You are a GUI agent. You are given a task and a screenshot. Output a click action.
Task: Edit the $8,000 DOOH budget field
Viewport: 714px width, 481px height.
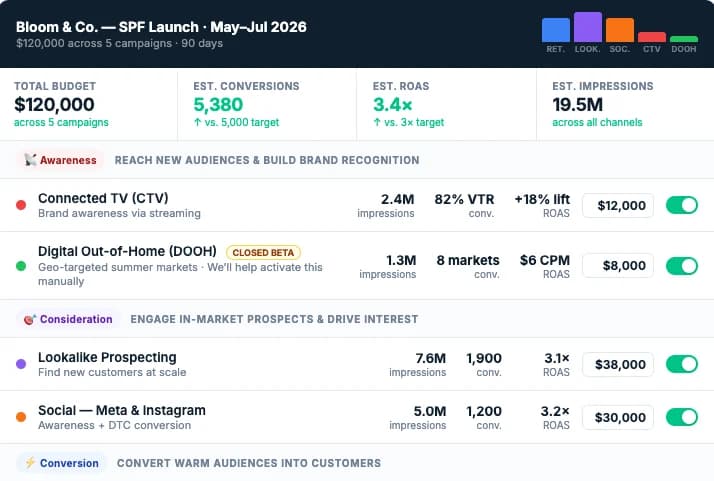tap(618, 266)
